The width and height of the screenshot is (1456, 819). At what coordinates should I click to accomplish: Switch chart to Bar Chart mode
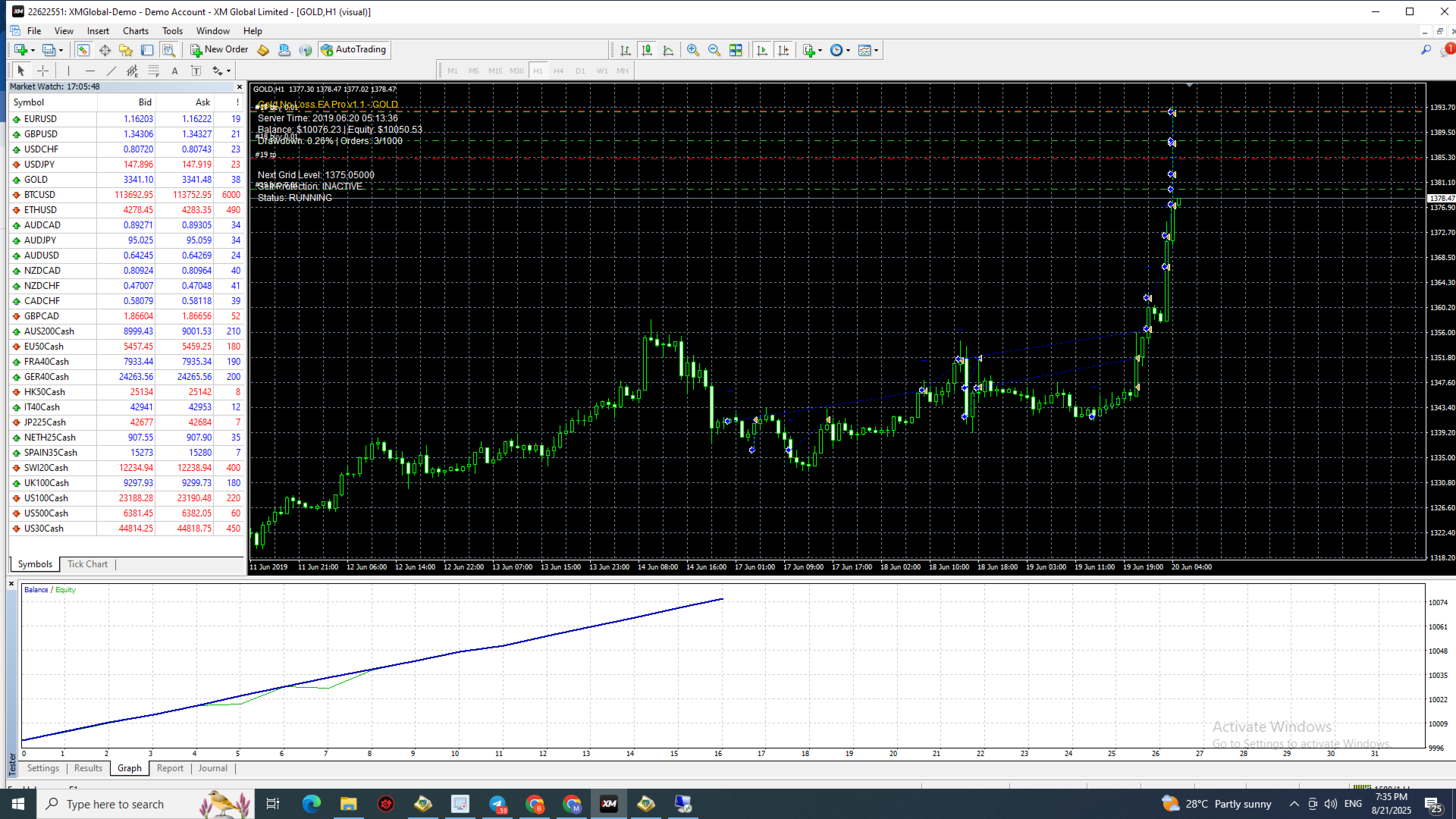pyautogui.click(x=626, y=50)
